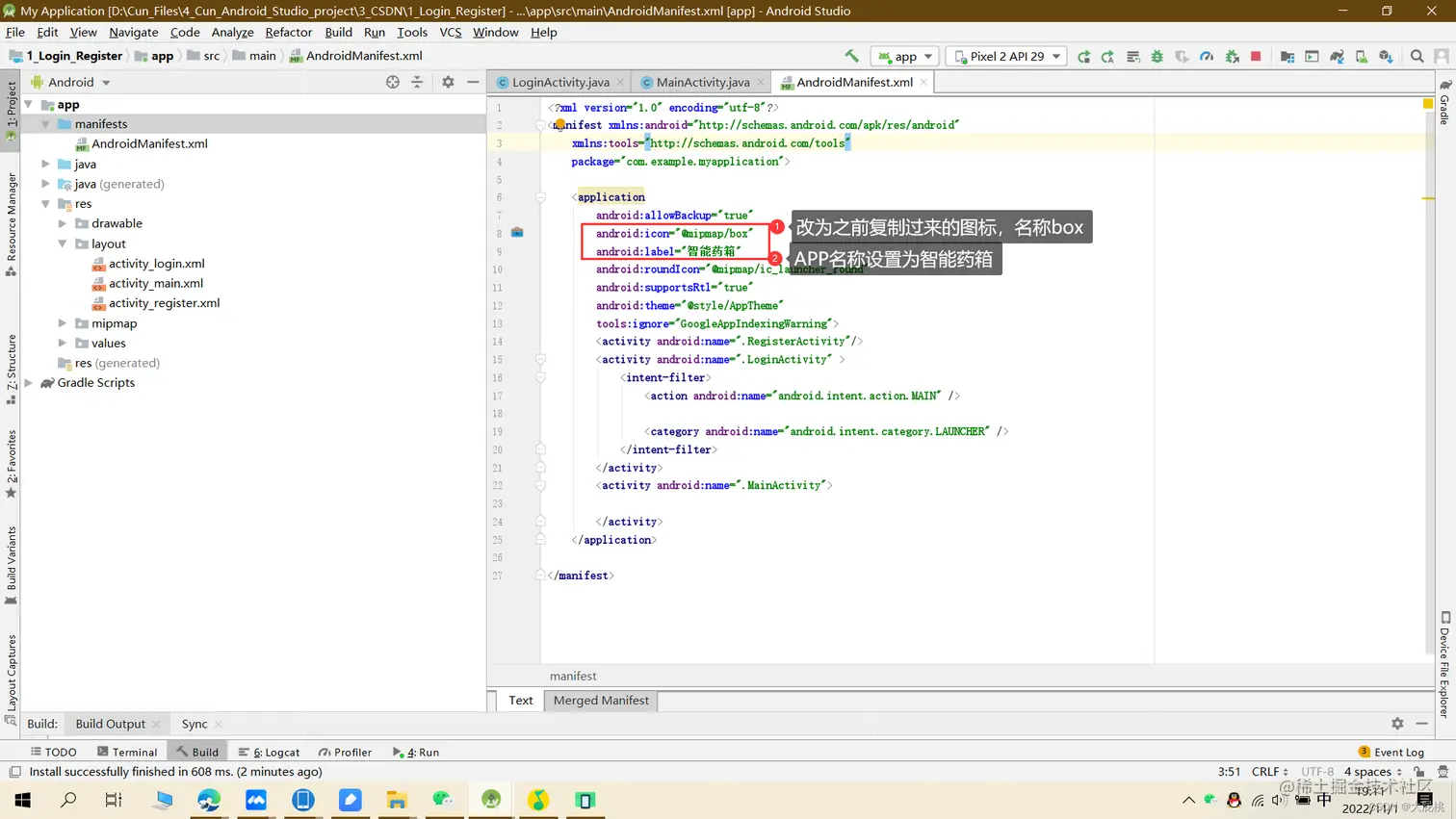Toggle the 1: Project tool window

click(12, 108)
